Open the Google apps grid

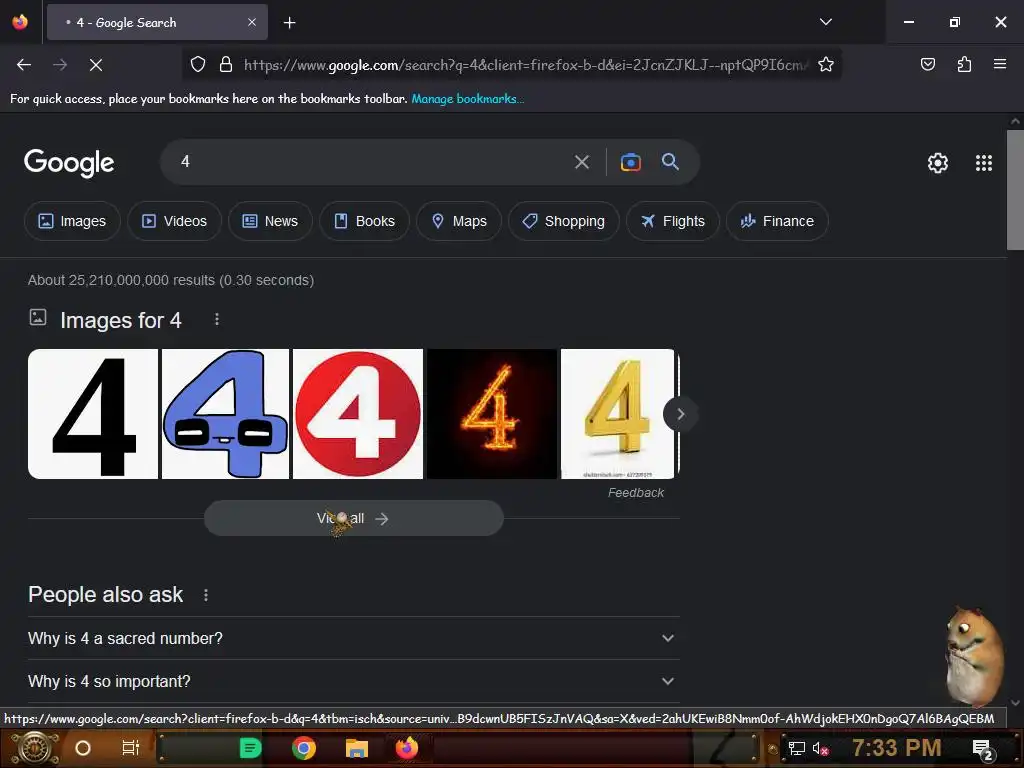[984, 163]
